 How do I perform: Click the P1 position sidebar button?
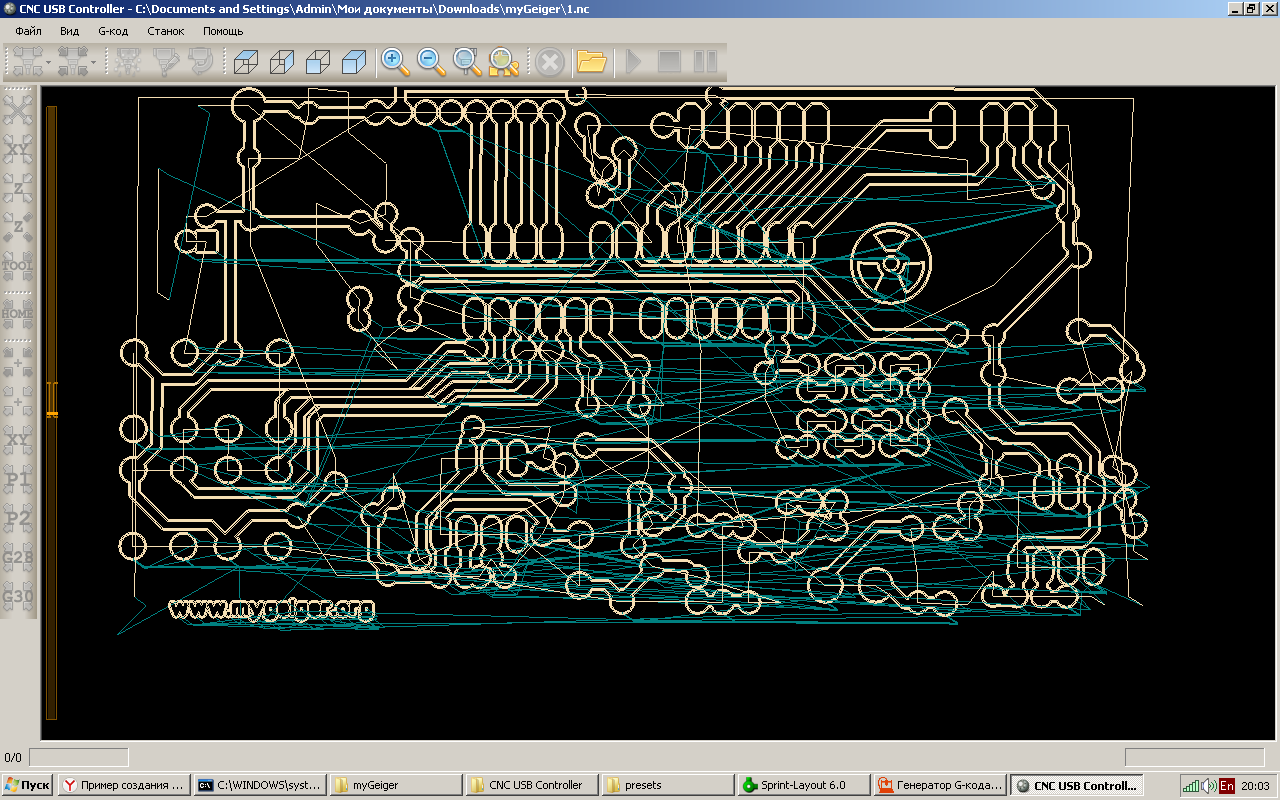18,480
